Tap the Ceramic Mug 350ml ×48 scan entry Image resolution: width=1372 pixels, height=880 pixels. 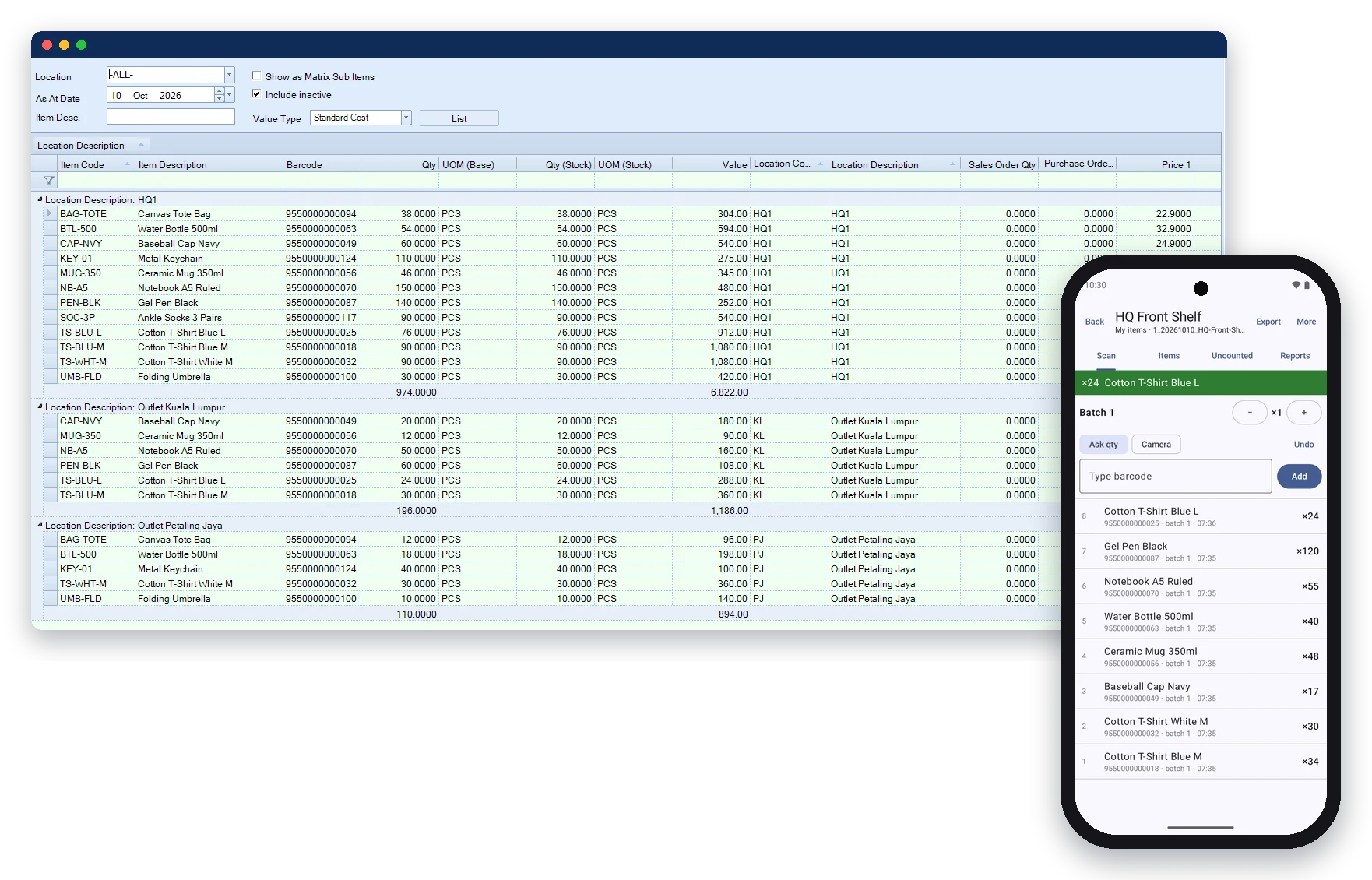[1200, 656]
